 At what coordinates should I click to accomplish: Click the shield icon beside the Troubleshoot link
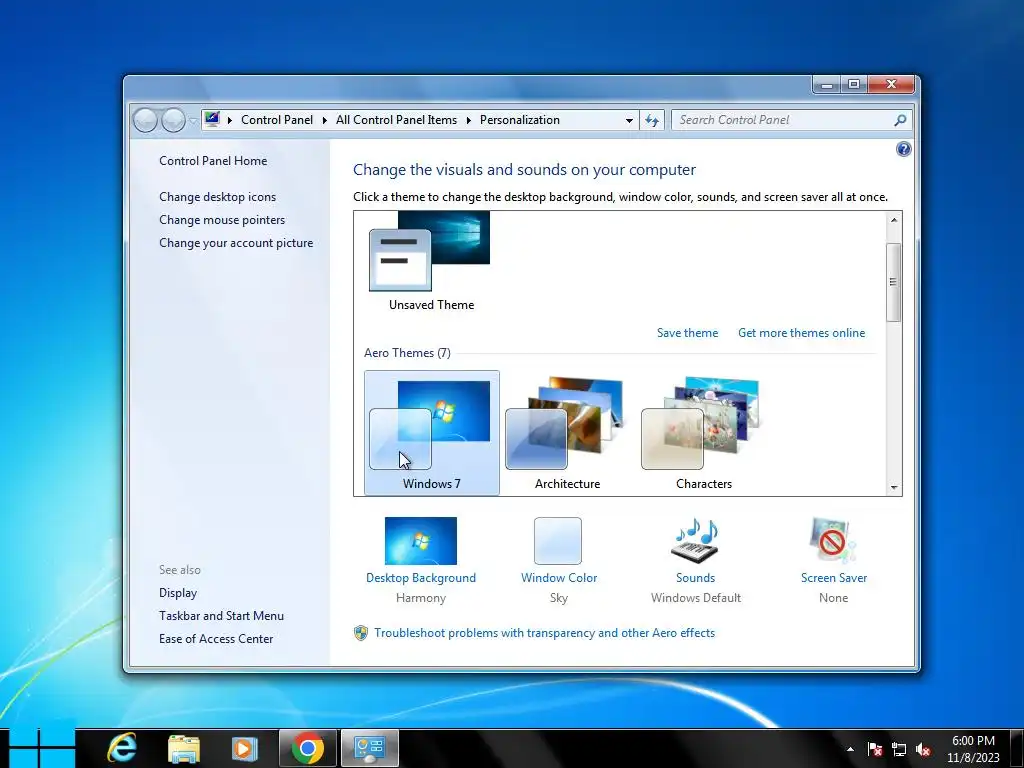click(360, 633)
